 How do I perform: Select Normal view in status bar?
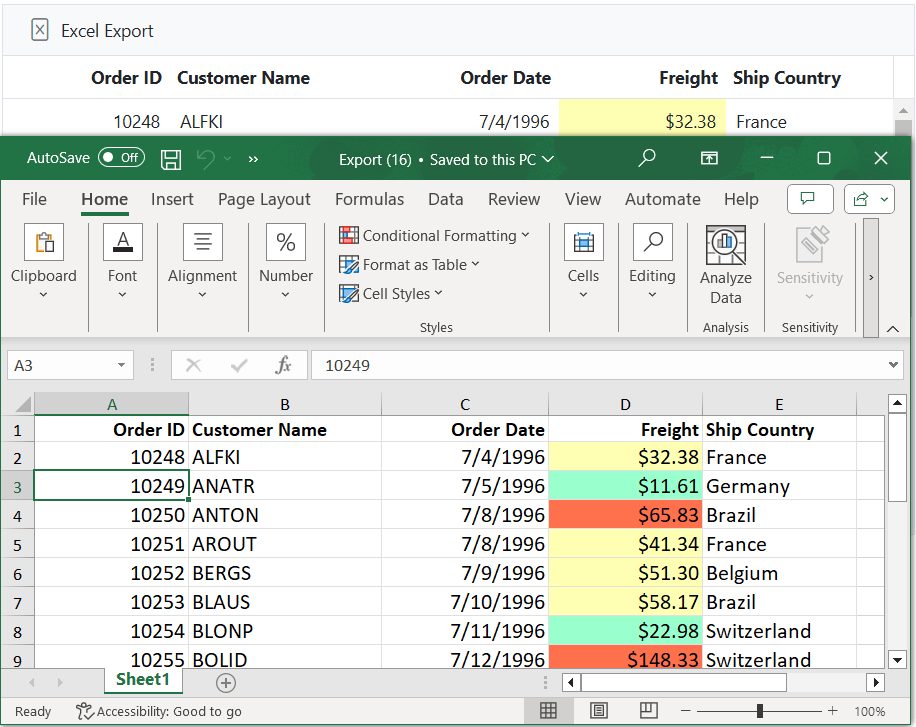tap(548, 711)
